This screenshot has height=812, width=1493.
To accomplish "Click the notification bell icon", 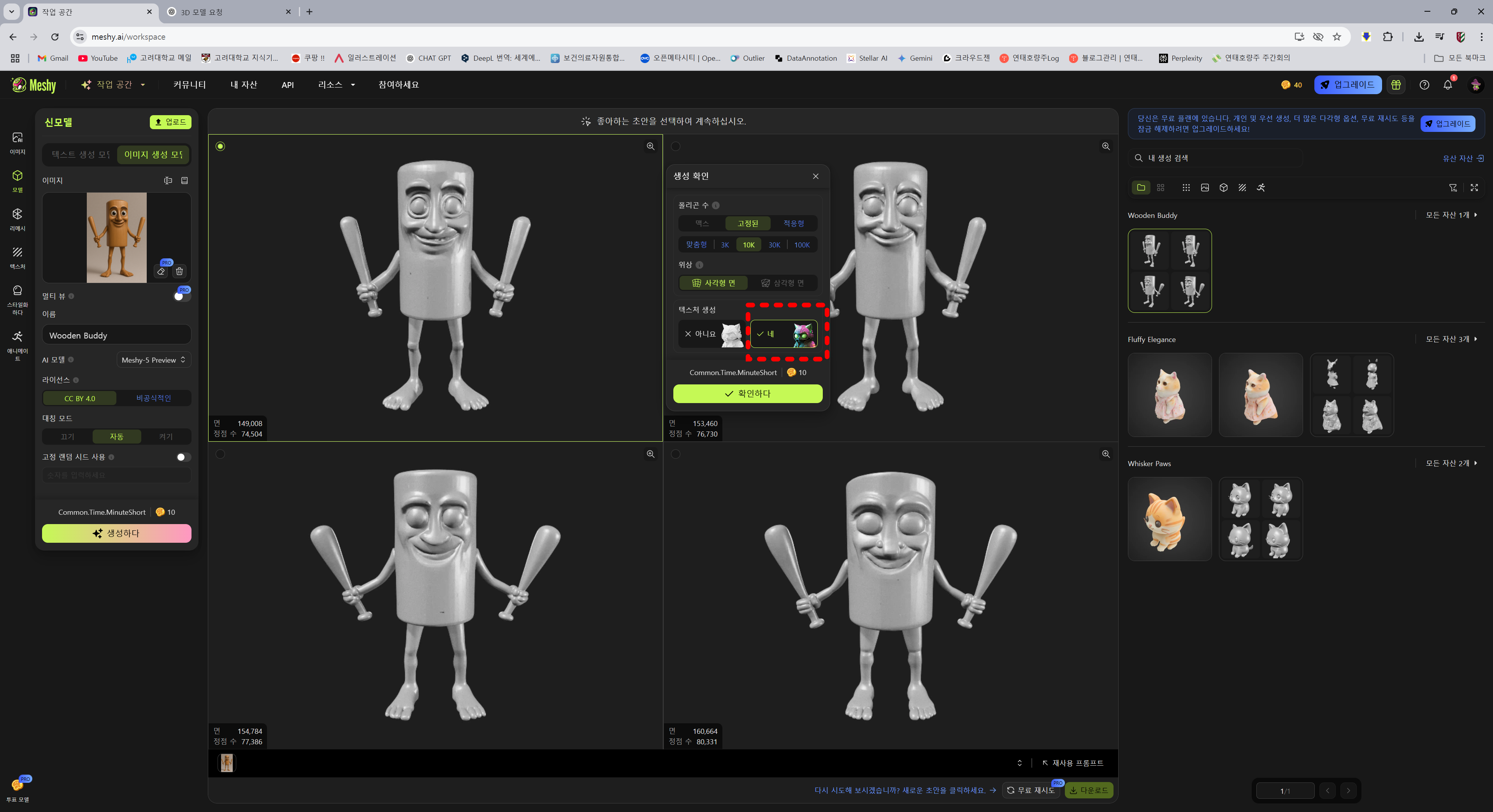I will pyautogui.click(x=1447, y=84).
